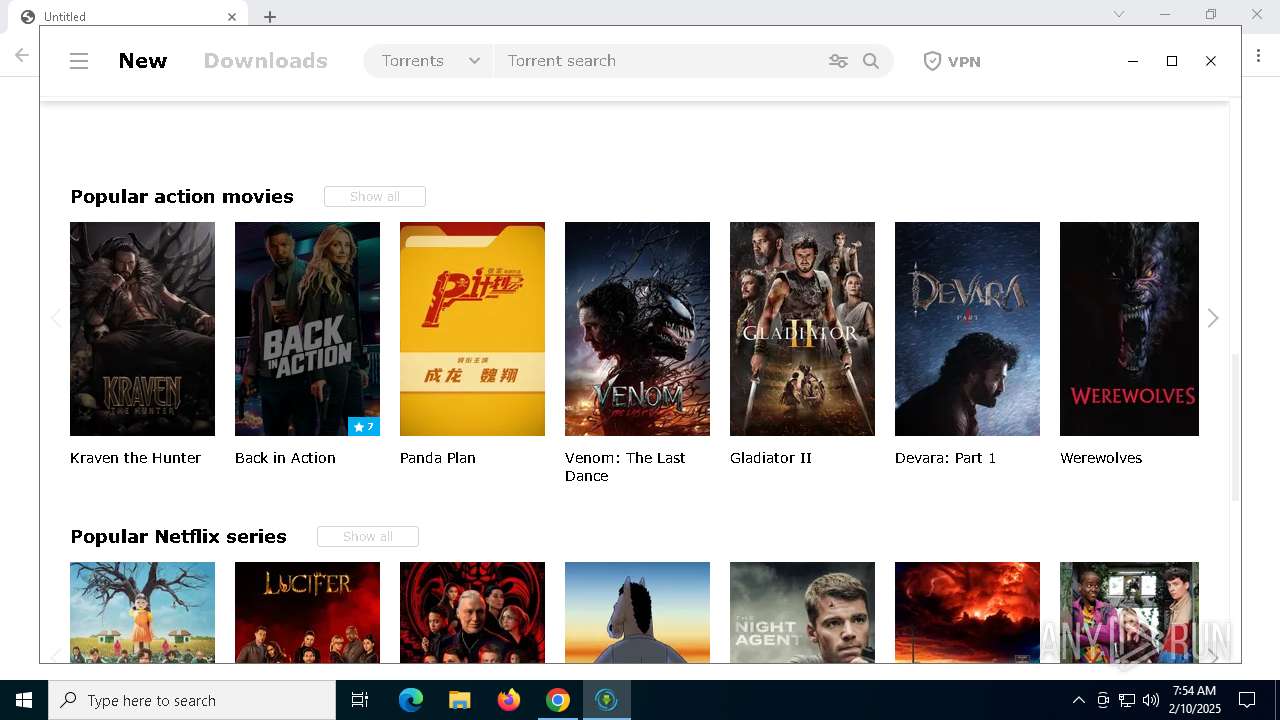This screenshot has height=720, width=1280.
Task: Open the Gladiator II poster
Action: point(802,329)
